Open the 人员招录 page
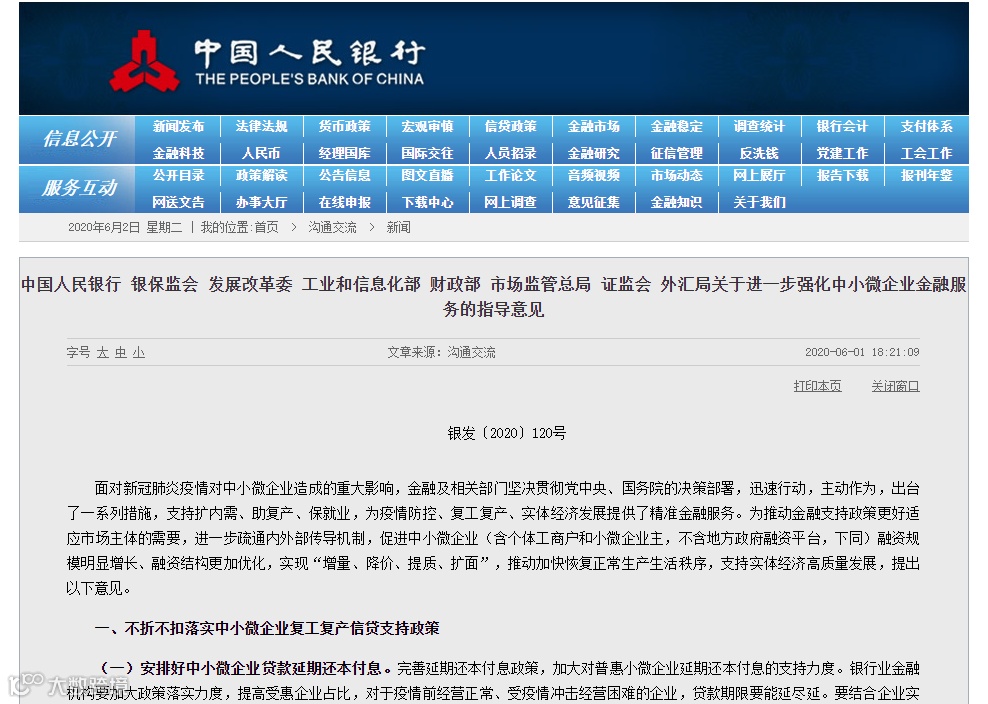This screenshot has width=988, height=704. click(510, 153)
